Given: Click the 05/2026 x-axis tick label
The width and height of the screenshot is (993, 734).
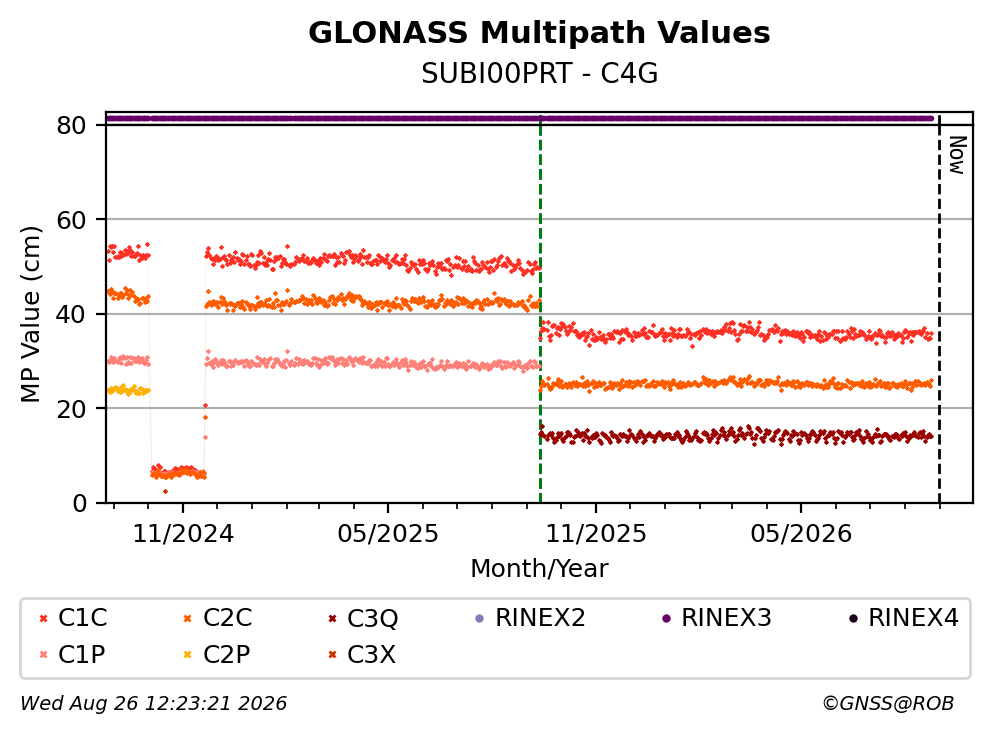Looking at the screenshot, I should (x=801, y=534).
